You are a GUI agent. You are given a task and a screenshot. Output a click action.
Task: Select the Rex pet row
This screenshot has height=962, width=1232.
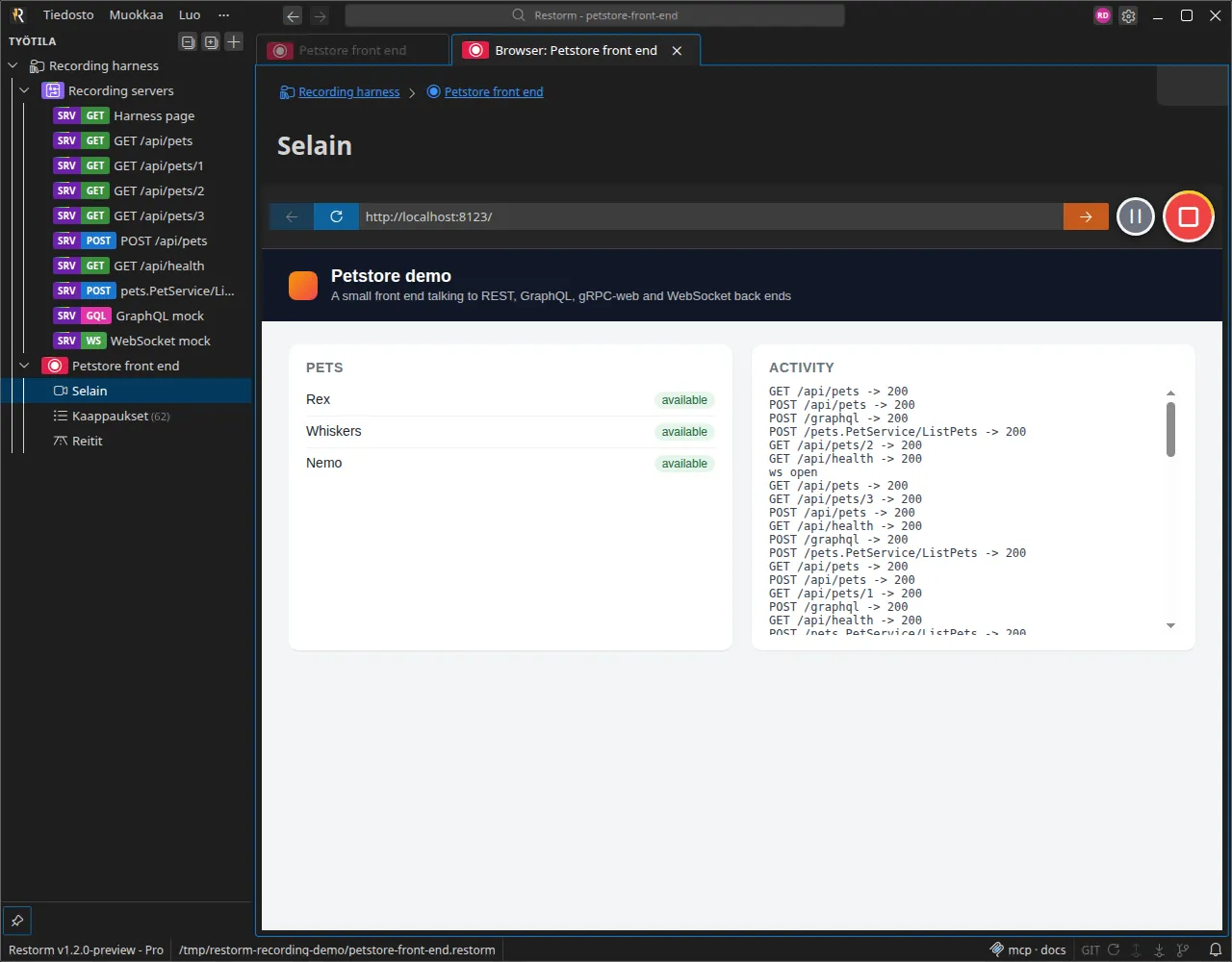(x=510, y=400)
